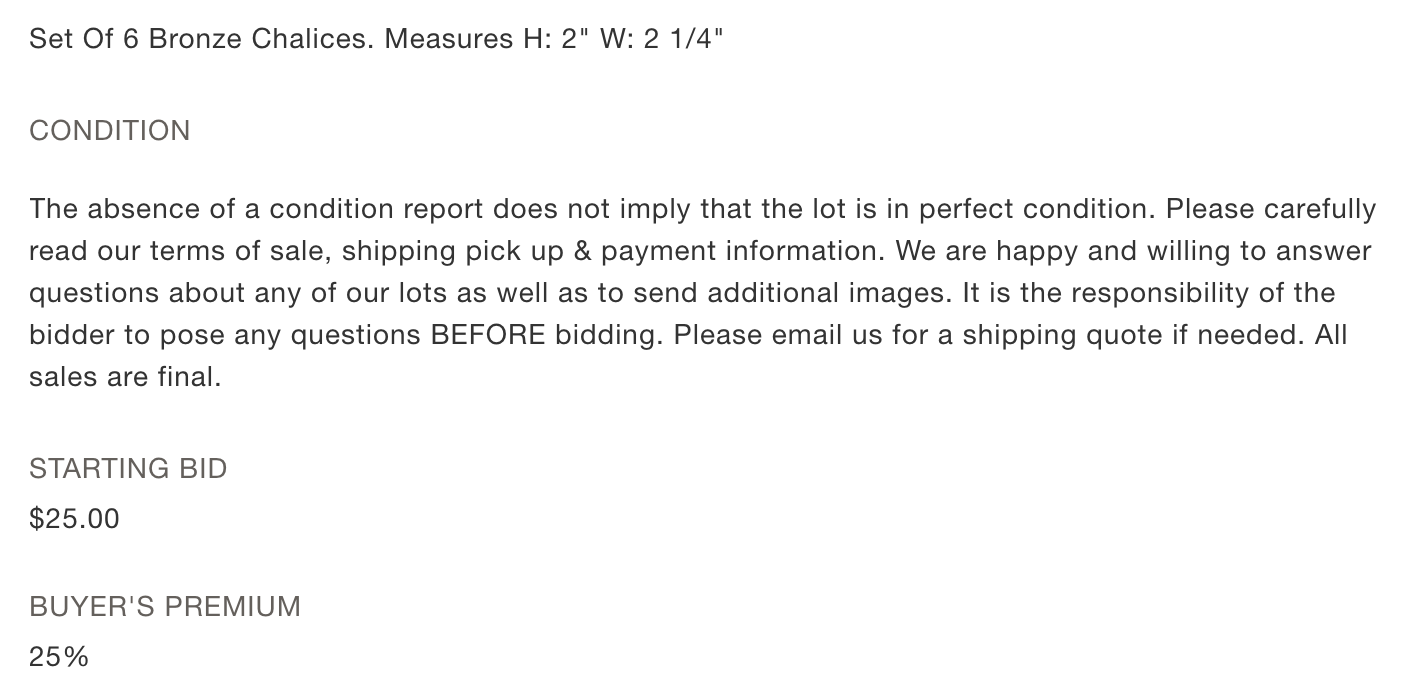Click the BUYER'S PREMIUM heading
Image resolution: width=1424 pixels, height=684 pixels.
pyautogui.click(x=165, y=606)
